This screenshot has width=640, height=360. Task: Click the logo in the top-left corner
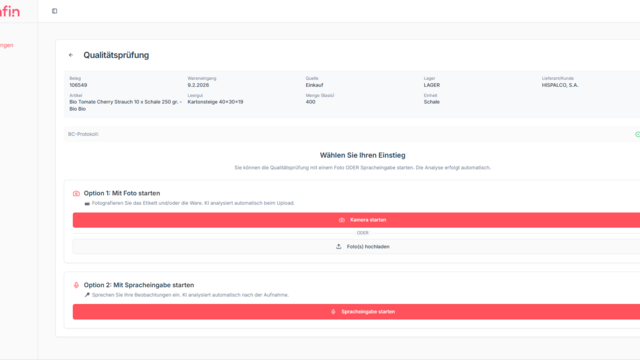click(10, 11)
